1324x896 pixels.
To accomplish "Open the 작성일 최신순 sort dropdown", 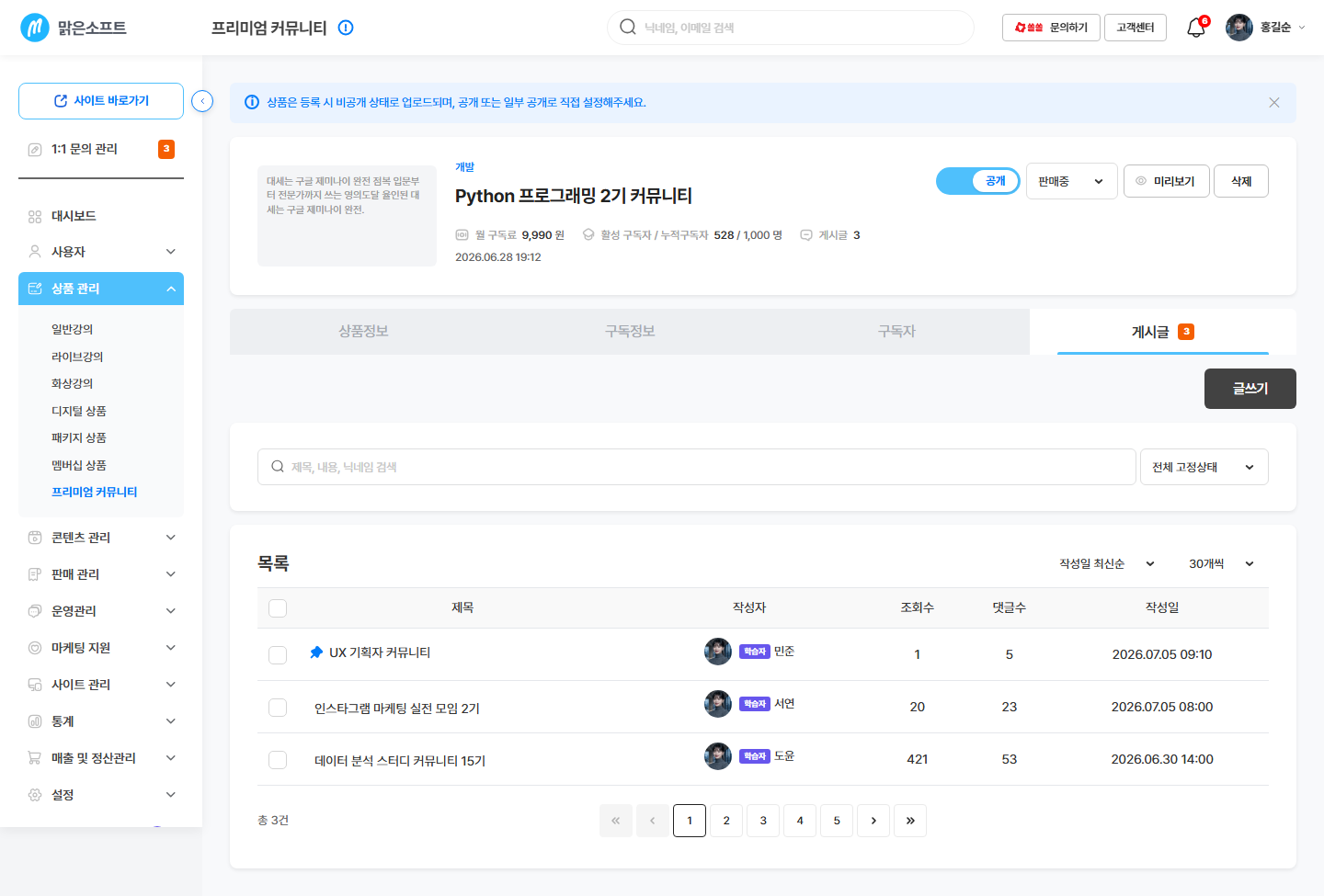I will [x=1107, y=563].
